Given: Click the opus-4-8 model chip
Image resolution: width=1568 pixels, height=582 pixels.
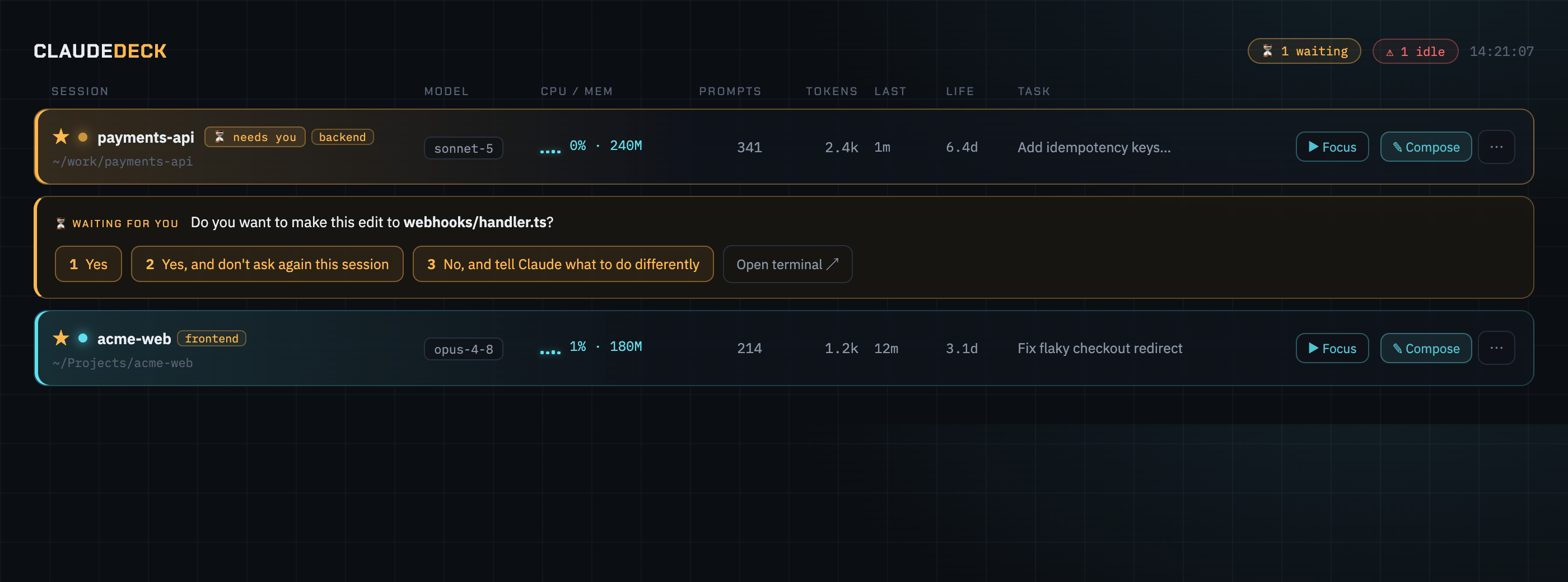Looking at the screenshot, I should [463, 349].
